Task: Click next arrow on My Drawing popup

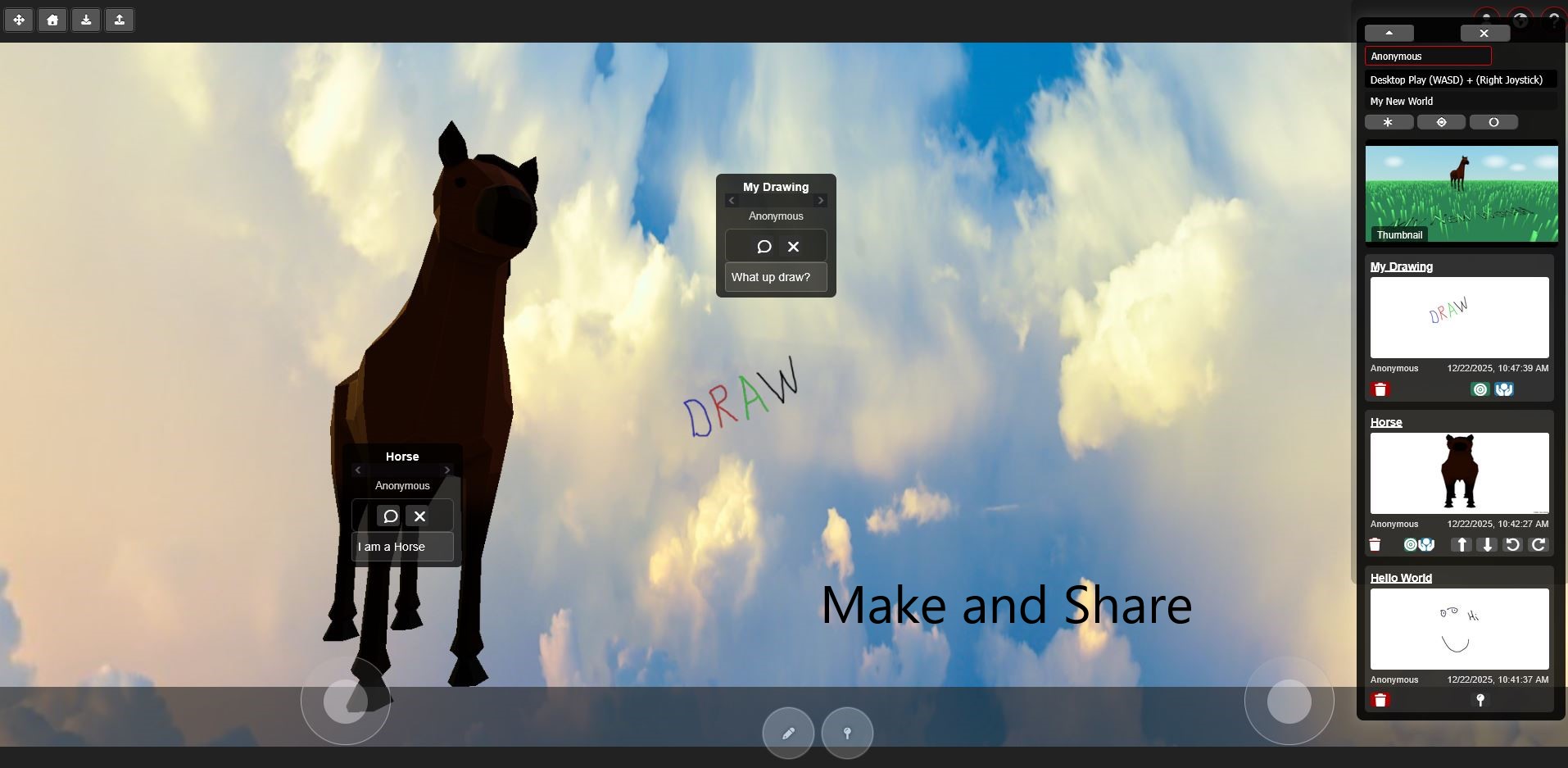Action: coord(820,201)
